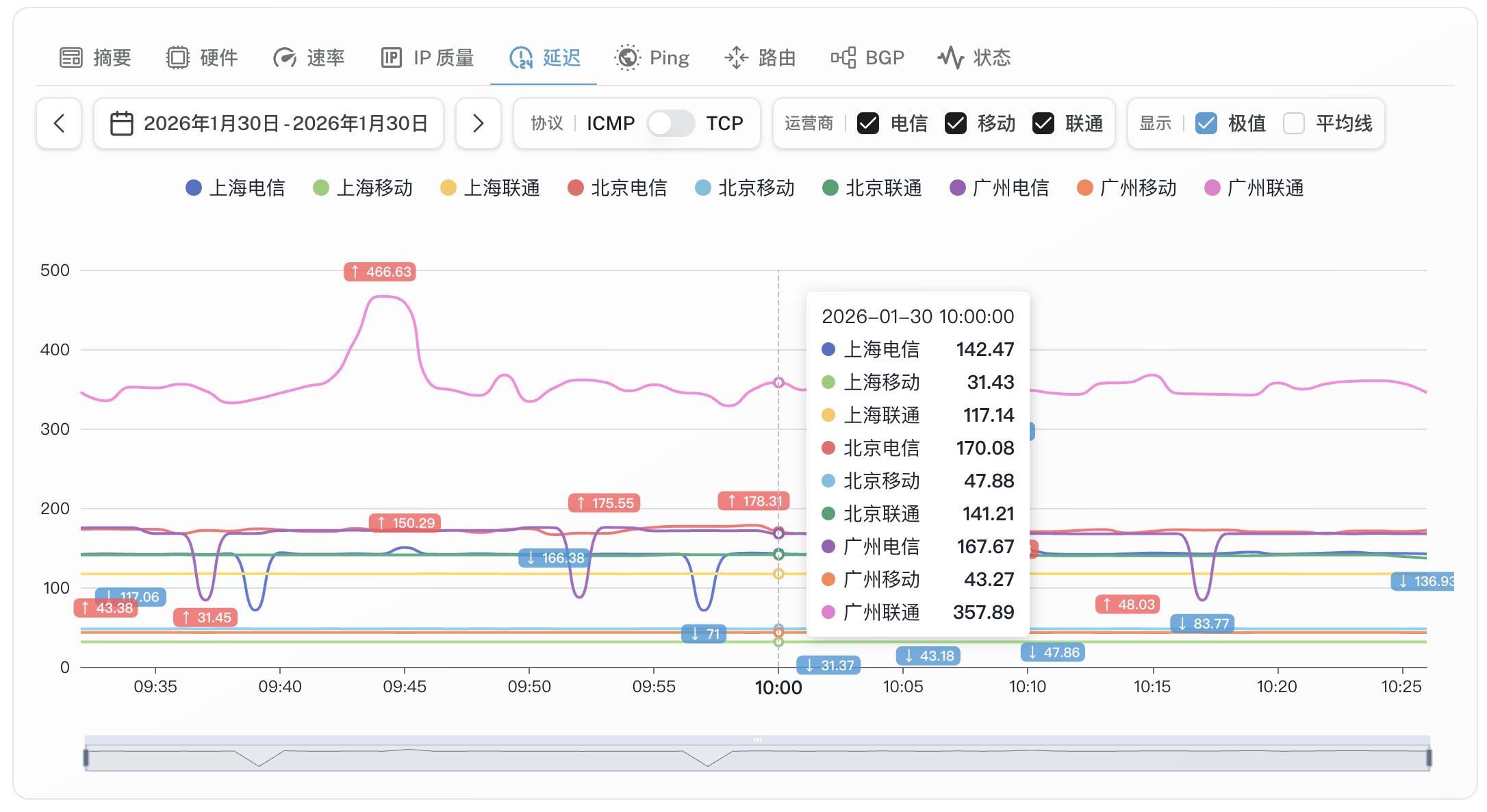The height and width of the screenshot is (812, 1487).
Task: Click the IP 质量 icon
Action: [391, 58]
